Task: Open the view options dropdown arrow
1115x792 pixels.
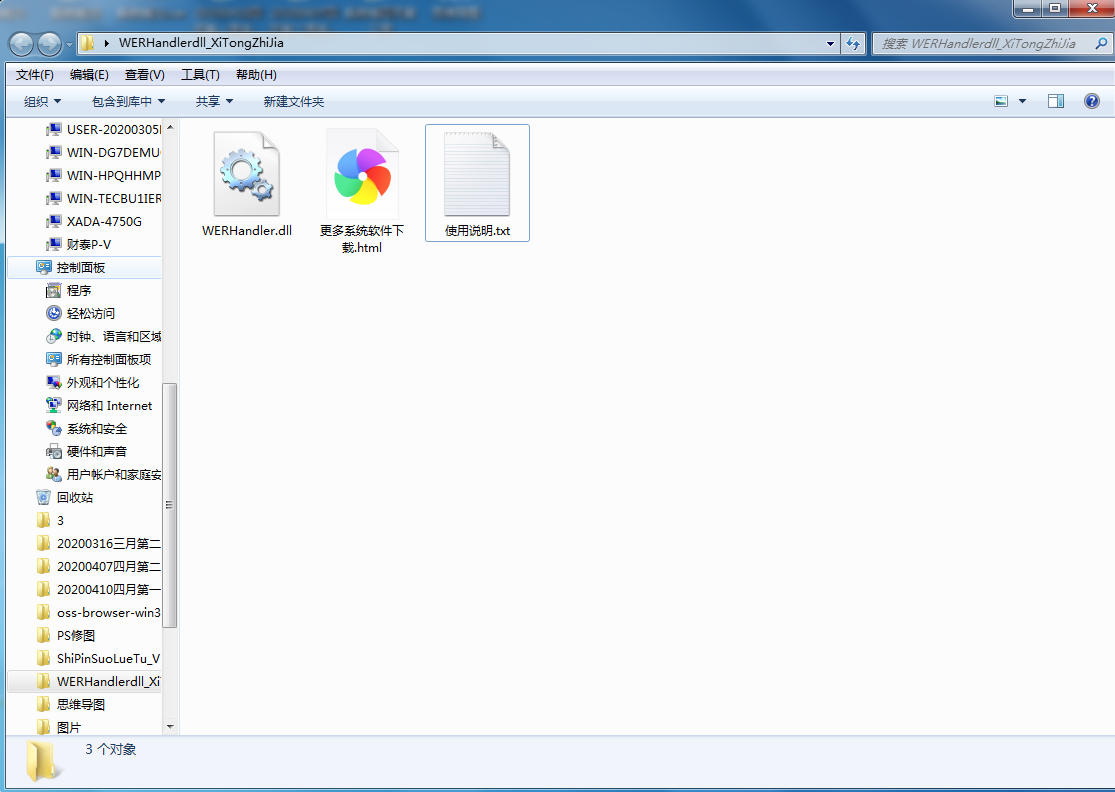Action: pyautogui.click(x=1023, y=102)
